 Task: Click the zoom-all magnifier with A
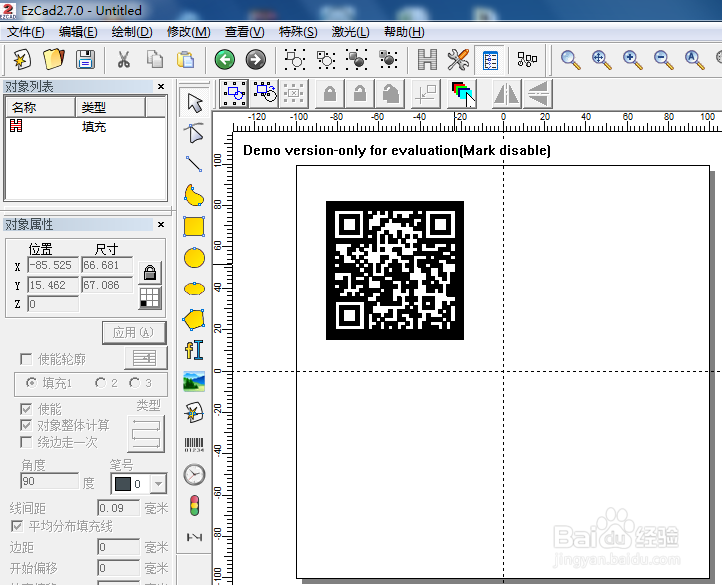(694, 60)
